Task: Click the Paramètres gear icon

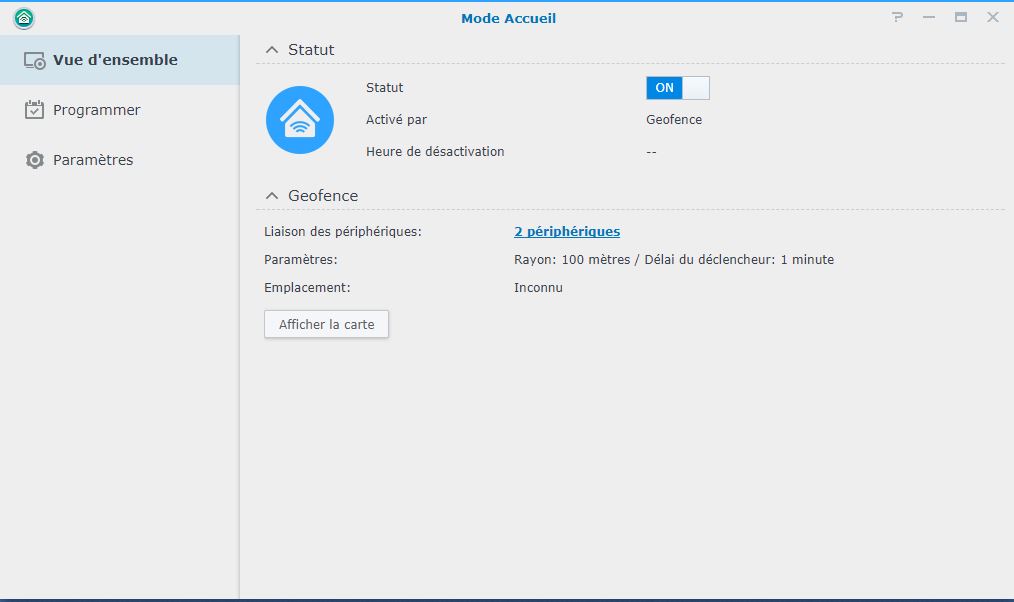Action: 35,160
